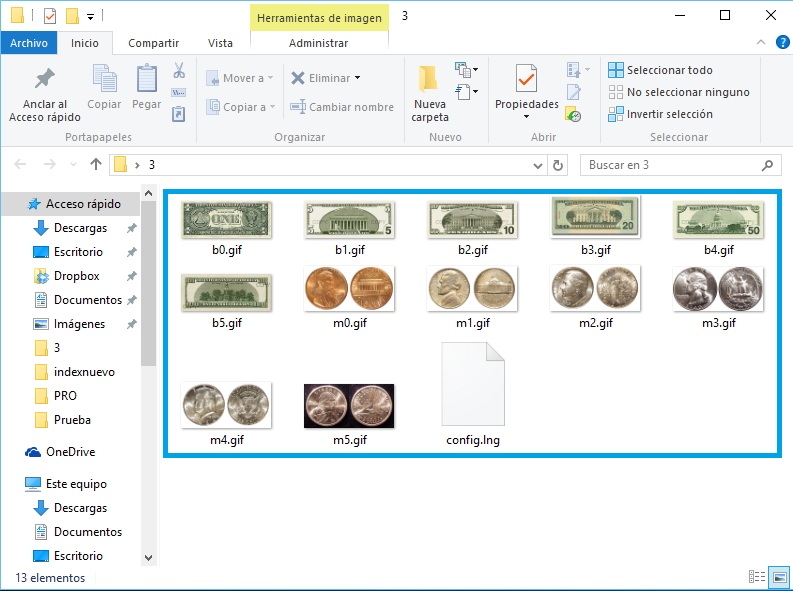Click the Buscar en 3 search field
Viewport: 793px width, 591px height.
click(x=680, y=165)
